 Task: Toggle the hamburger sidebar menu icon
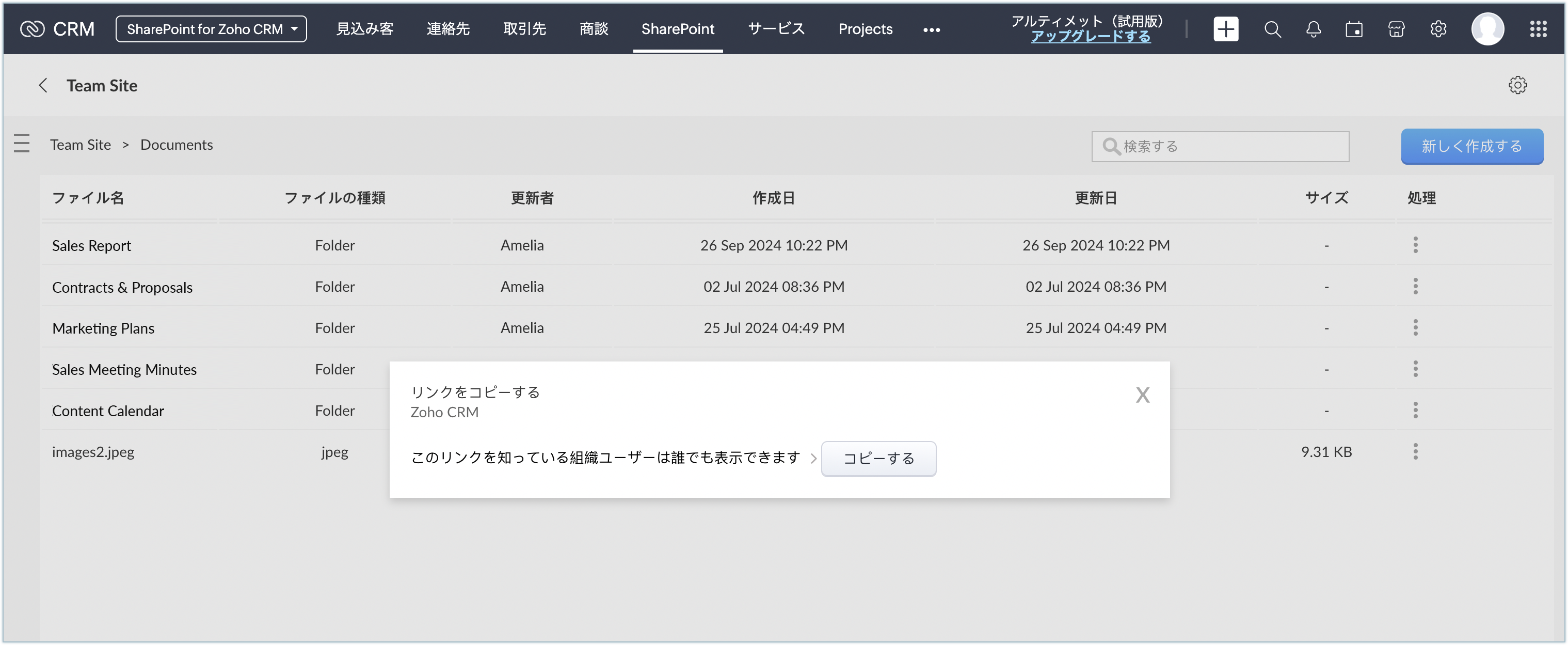(22, 143)
